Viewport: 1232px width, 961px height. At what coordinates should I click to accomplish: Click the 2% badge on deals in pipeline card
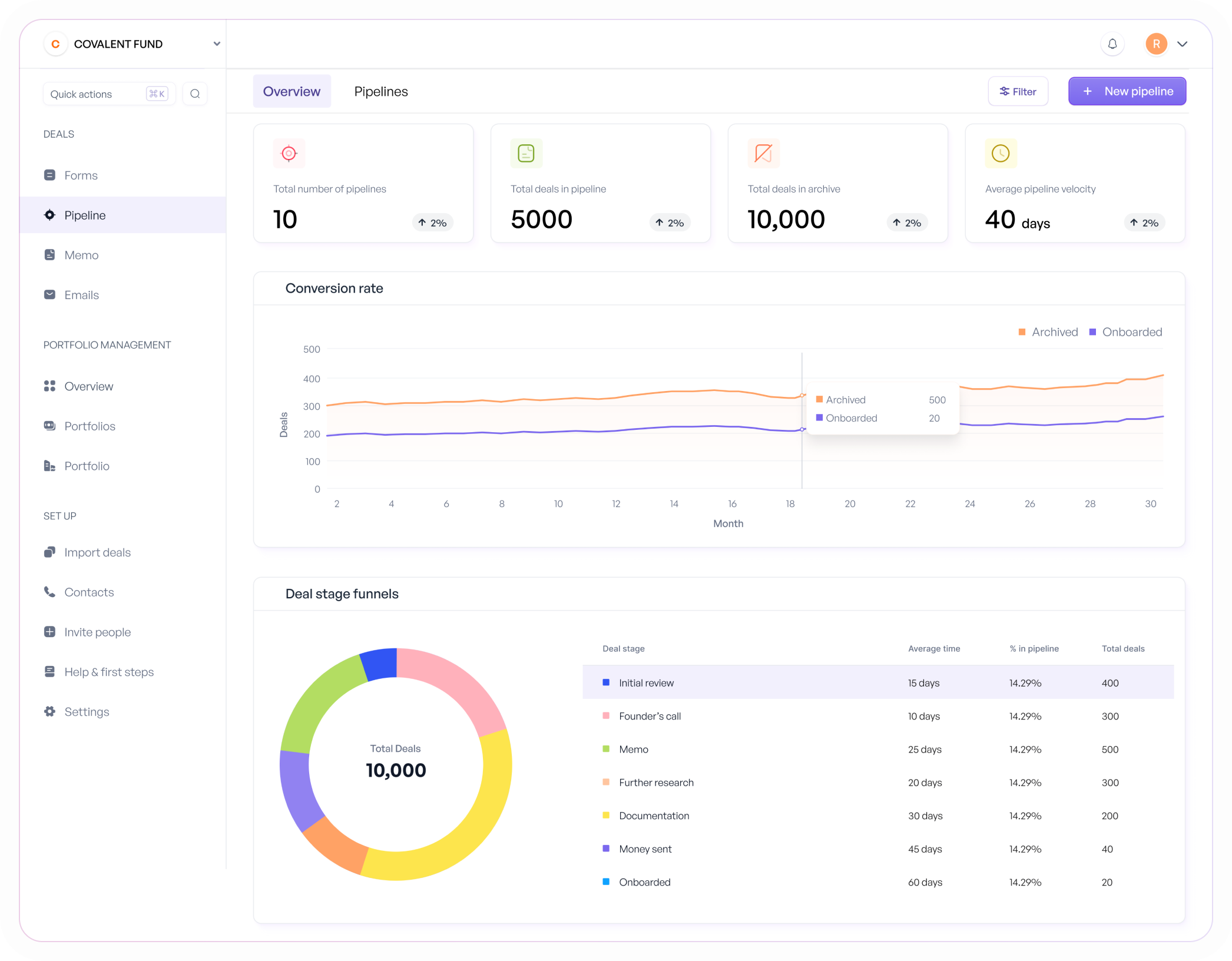click(670, 223)
